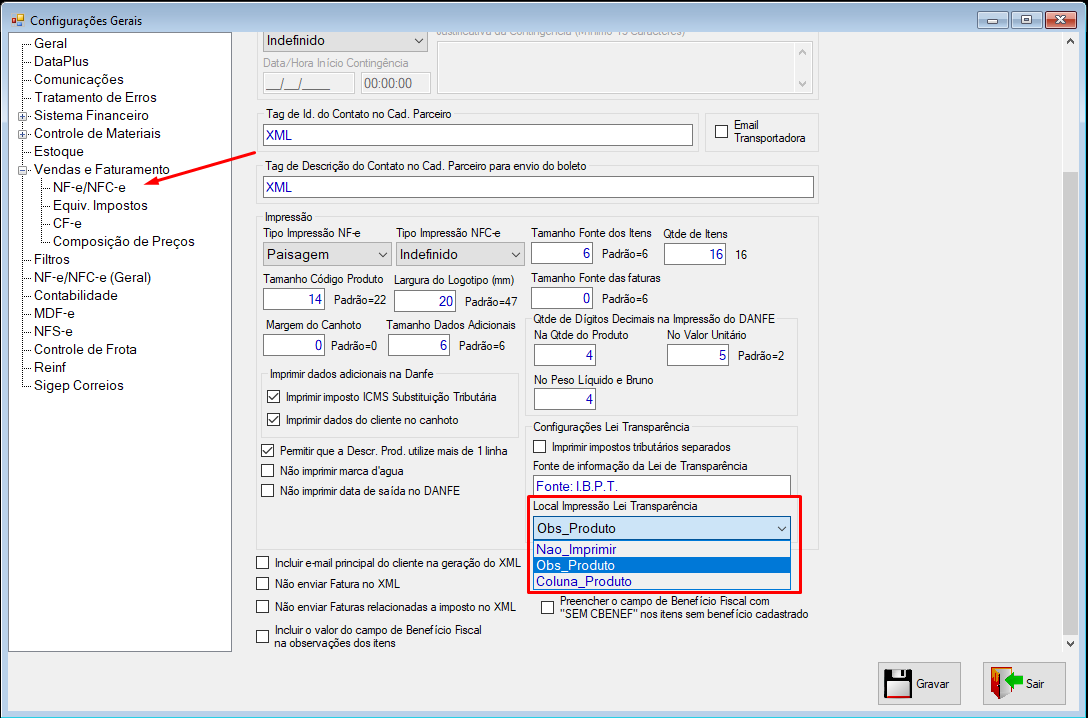Screen dimensions: 1088x718
Task: Click Fonte de informação Lei de Transparência field
Action: [x=662, y=486]
